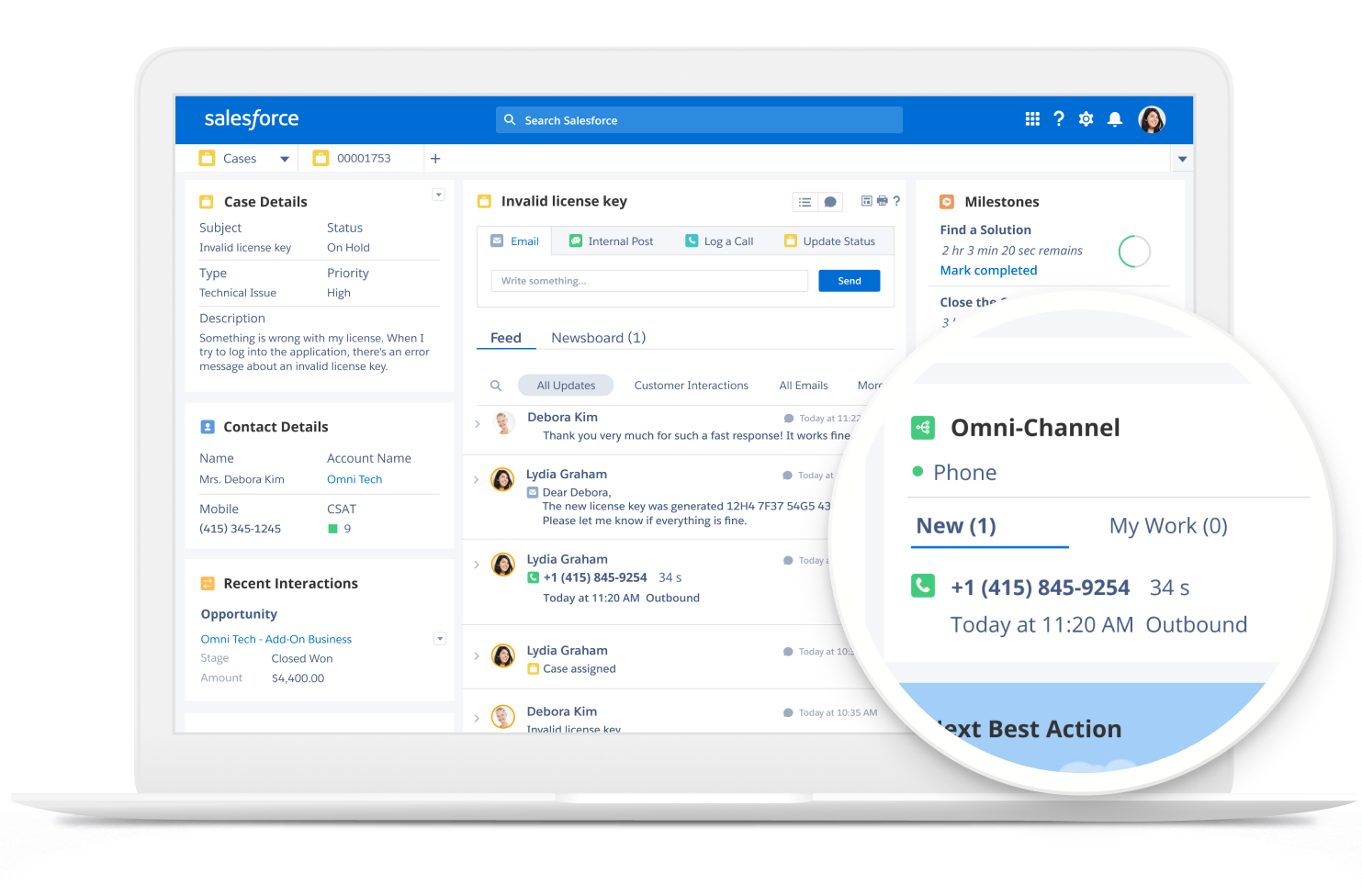Open the App Launcher grid icon
This screenshot has width=1362, height=896.
(1032, 119)
